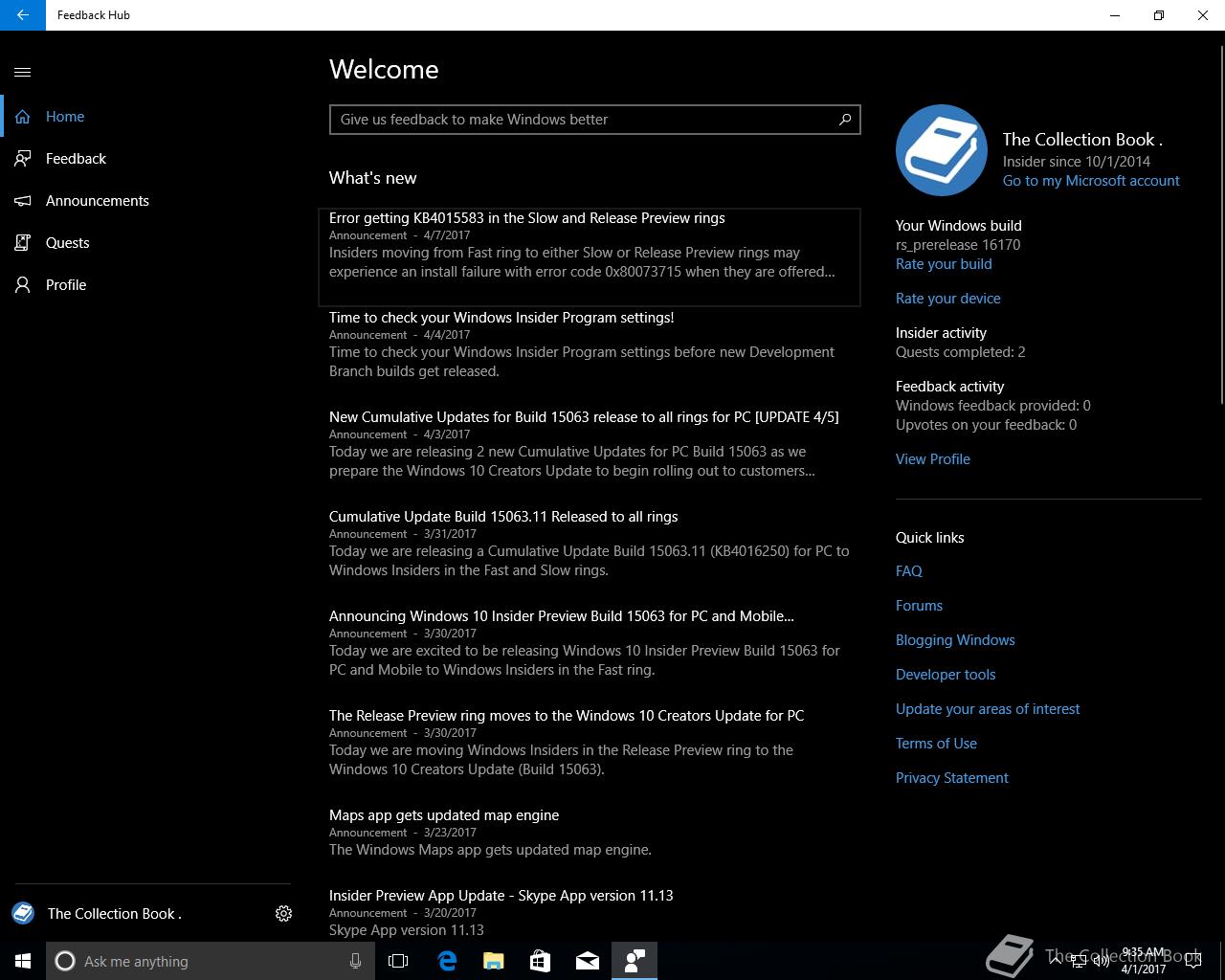Click the back arrow in title bar
The image size is (1225, 980).
(x=23, y=15)
